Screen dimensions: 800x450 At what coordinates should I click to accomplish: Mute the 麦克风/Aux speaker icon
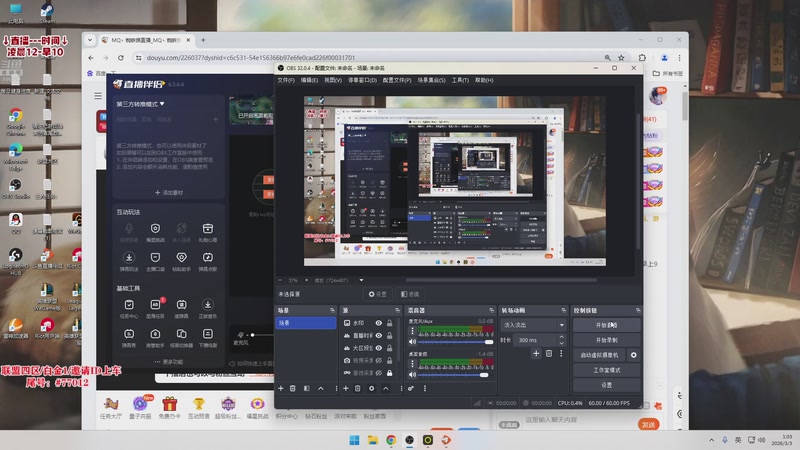412,342
